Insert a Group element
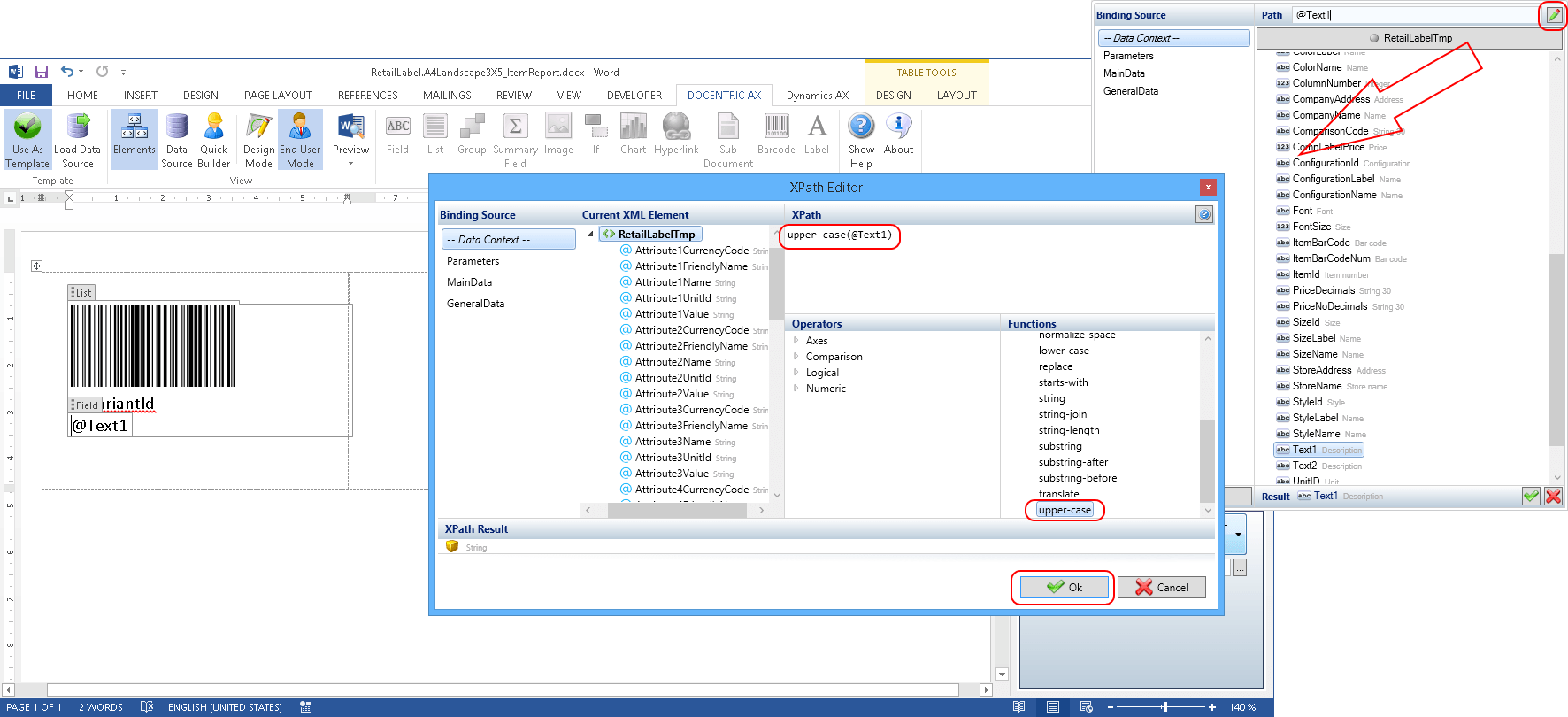 point(472,135)
